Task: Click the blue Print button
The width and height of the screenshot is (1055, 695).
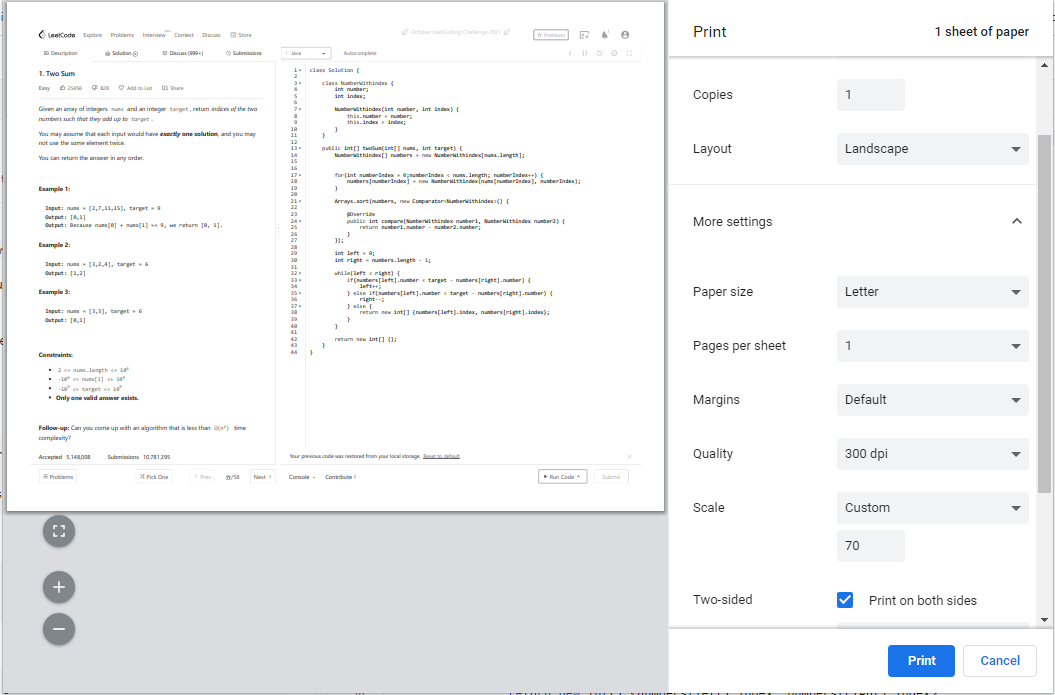Action: [921, 660]
